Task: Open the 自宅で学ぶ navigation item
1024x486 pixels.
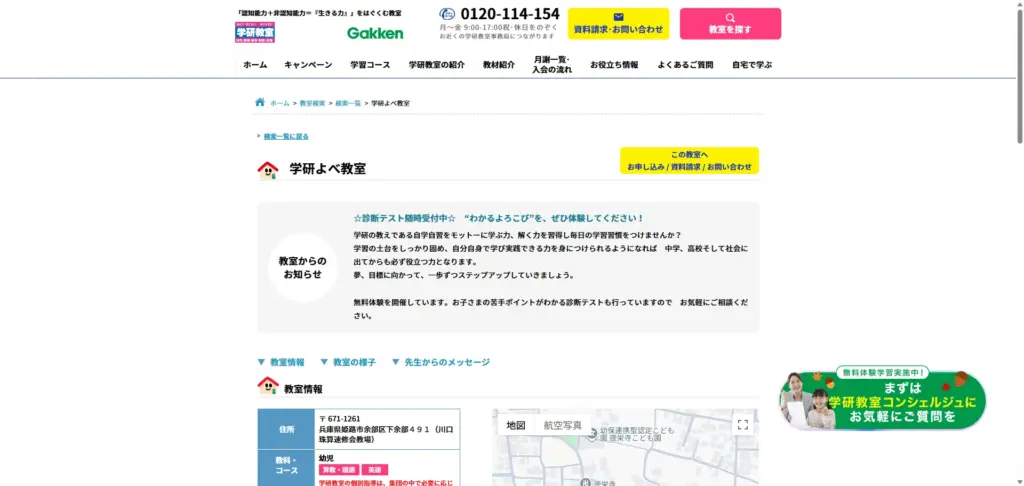Action: click(752, 65)
